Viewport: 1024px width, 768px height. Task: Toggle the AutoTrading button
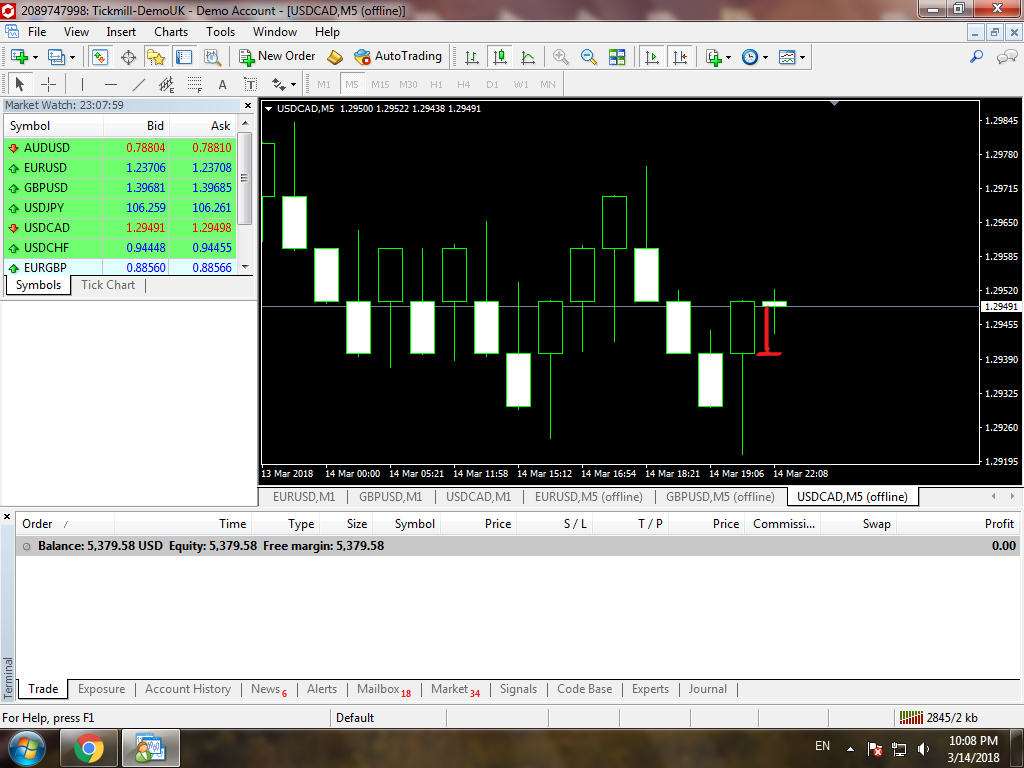(x=398, y=57)
